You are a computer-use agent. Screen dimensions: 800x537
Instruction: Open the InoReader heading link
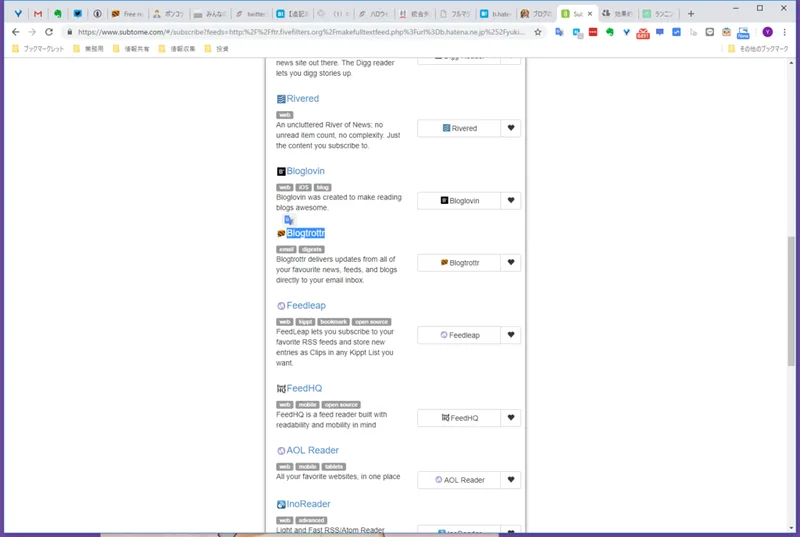click(308, 504)
